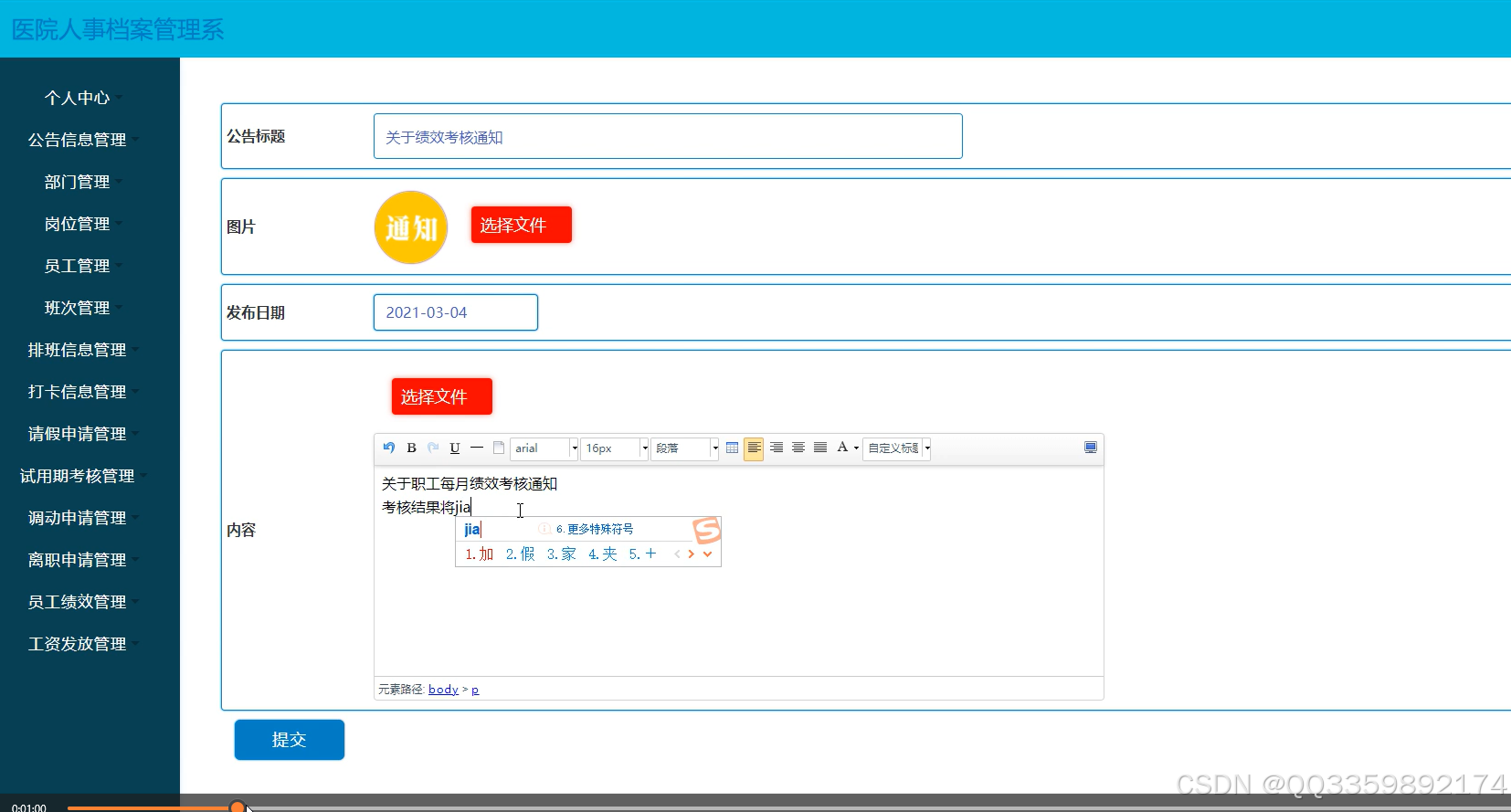Toggle Underline formatting in the editor
The image size is (1511, 812).
click(455, 448)
